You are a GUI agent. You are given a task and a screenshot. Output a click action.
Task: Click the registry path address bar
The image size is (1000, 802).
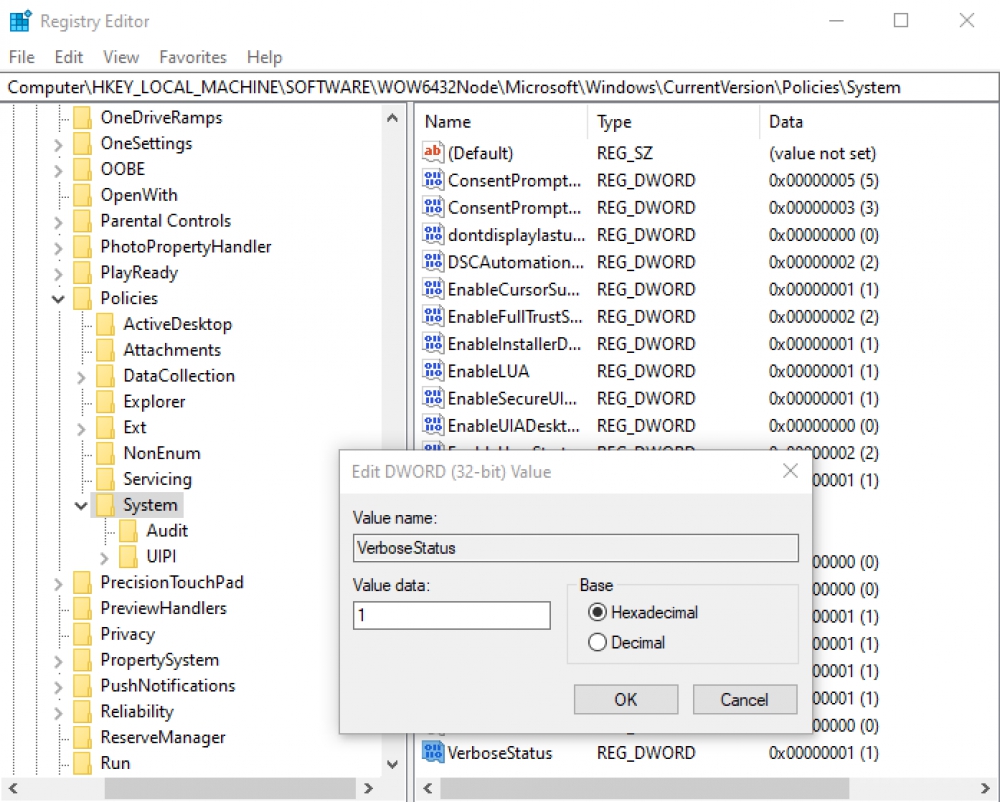coord(500,87)
